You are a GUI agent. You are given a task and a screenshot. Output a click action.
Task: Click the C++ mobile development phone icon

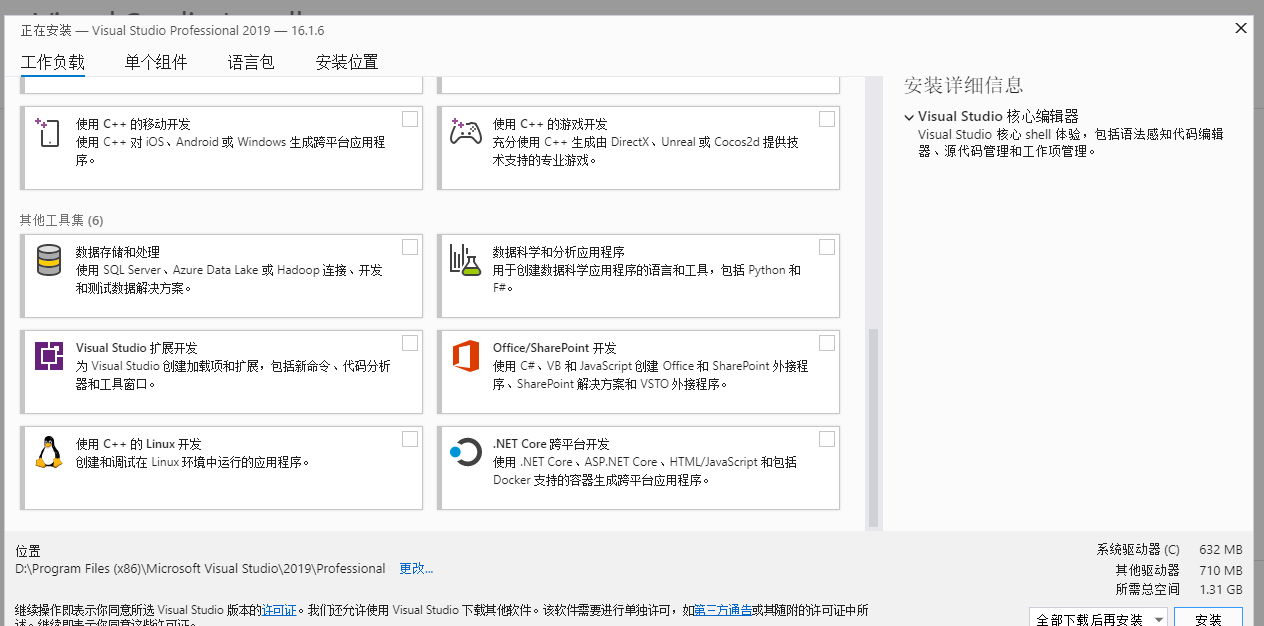48,132
